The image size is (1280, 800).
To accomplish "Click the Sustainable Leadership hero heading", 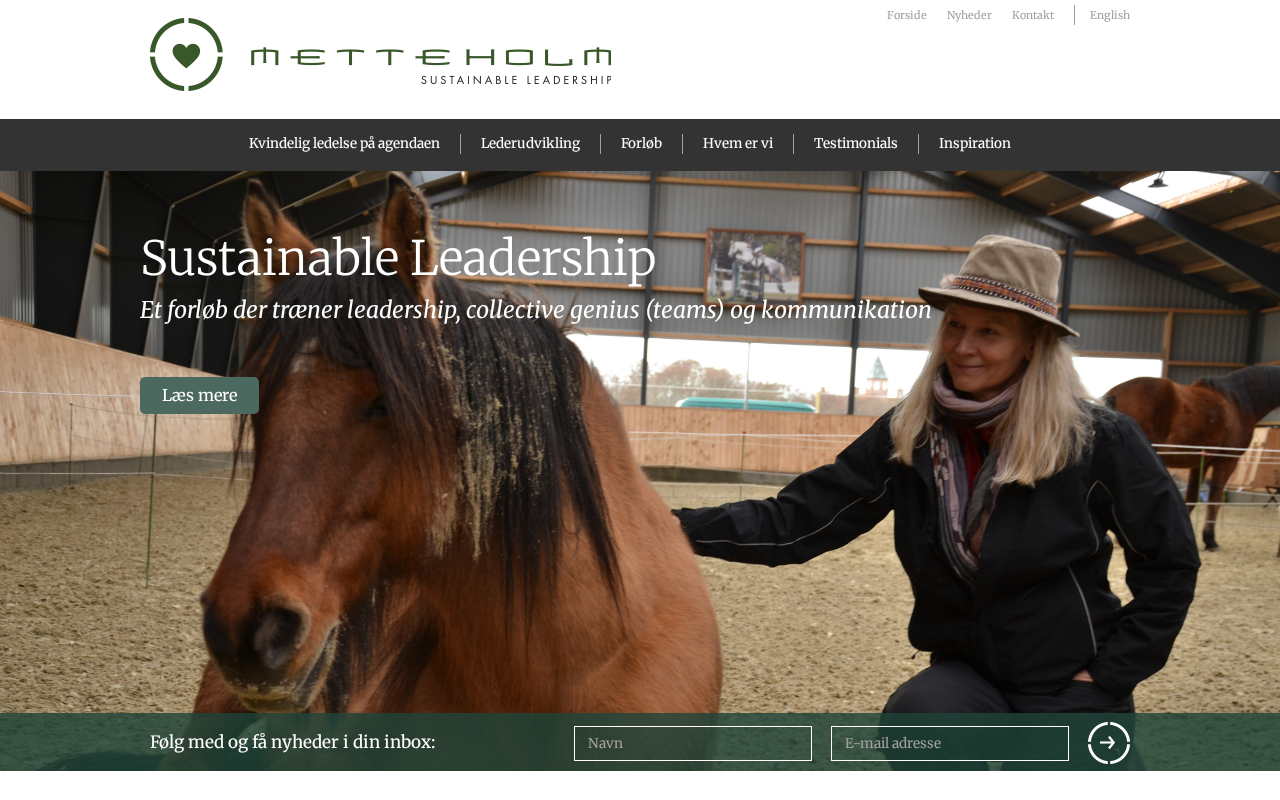I will tap(398, 258).
